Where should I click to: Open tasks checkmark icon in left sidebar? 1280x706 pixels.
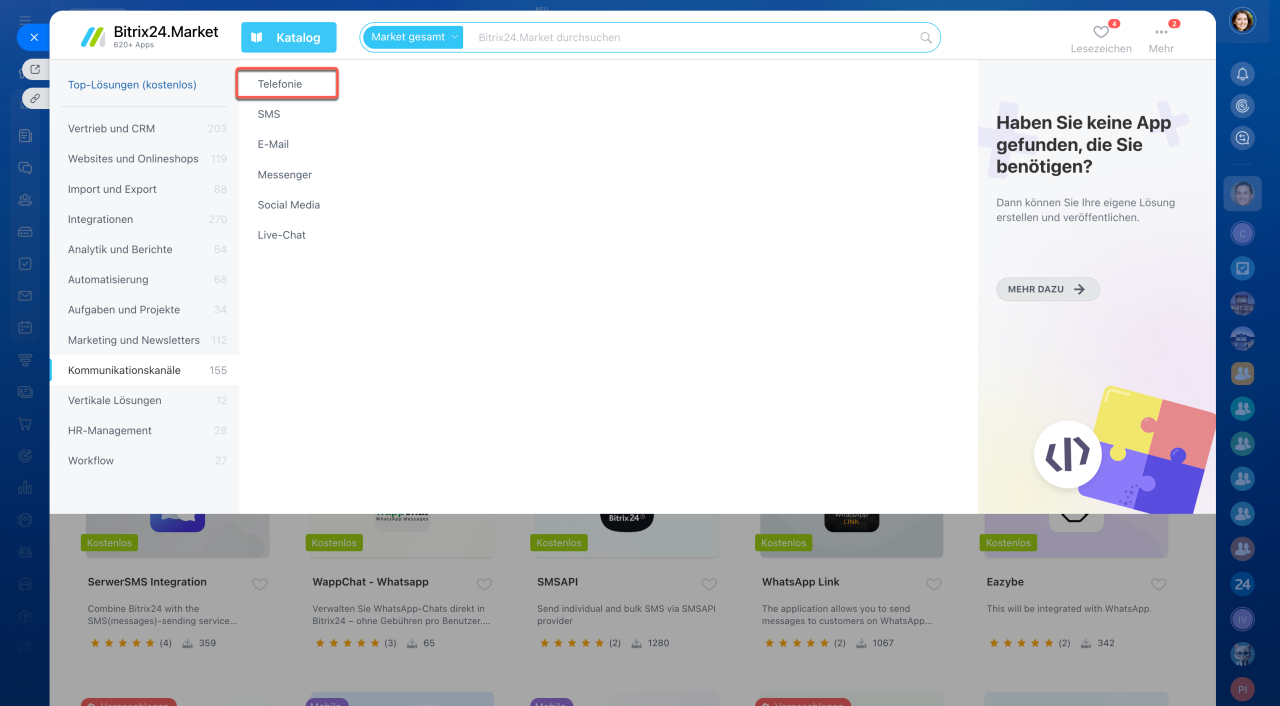pos(25,263)
